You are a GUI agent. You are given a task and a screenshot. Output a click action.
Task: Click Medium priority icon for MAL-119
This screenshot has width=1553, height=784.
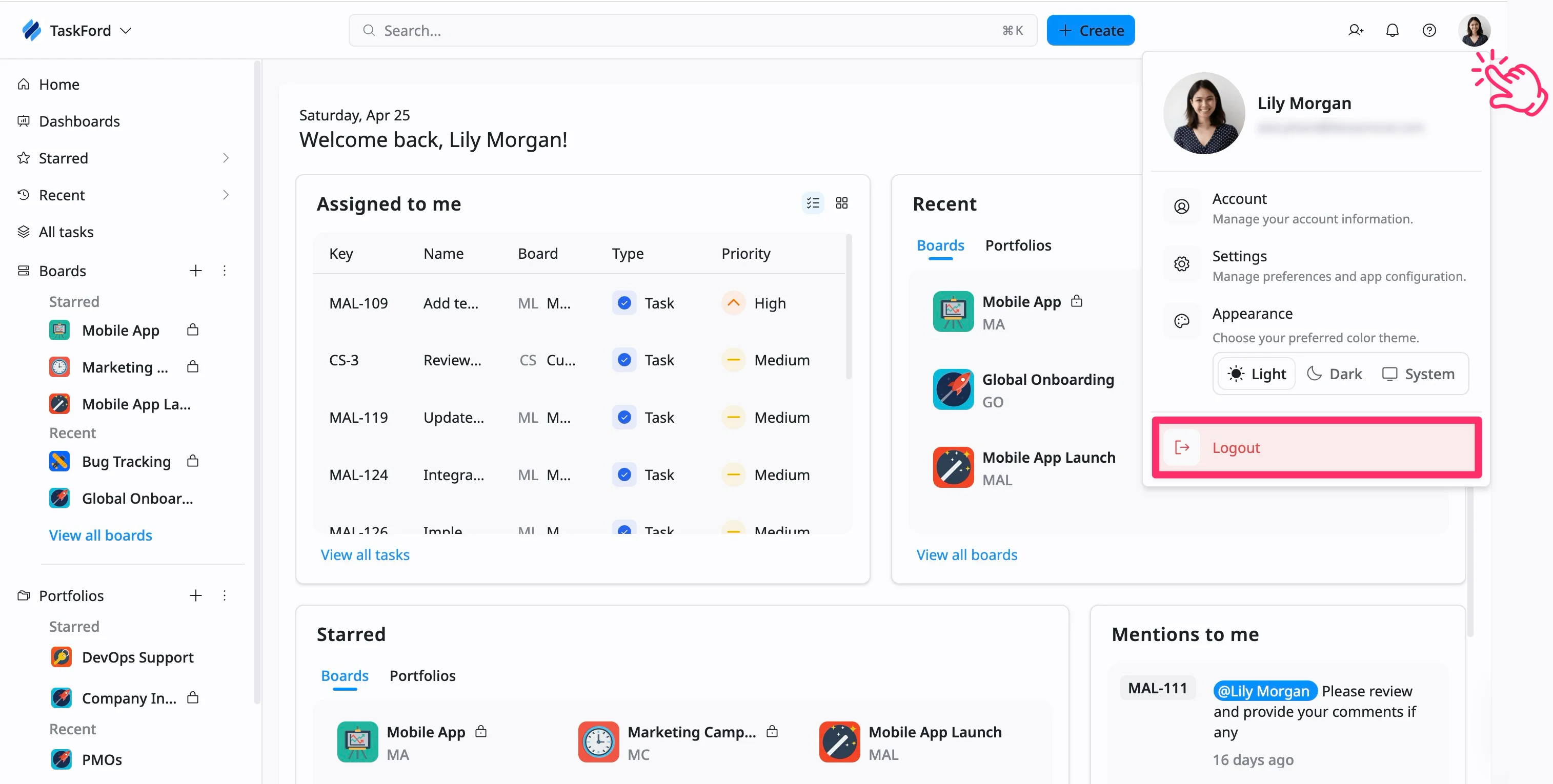pyautogui.click(x=733, y=418)
